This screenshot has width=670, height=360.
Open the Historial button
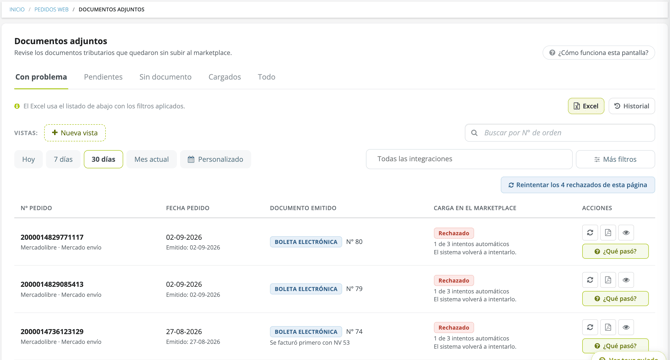[632, 106]
